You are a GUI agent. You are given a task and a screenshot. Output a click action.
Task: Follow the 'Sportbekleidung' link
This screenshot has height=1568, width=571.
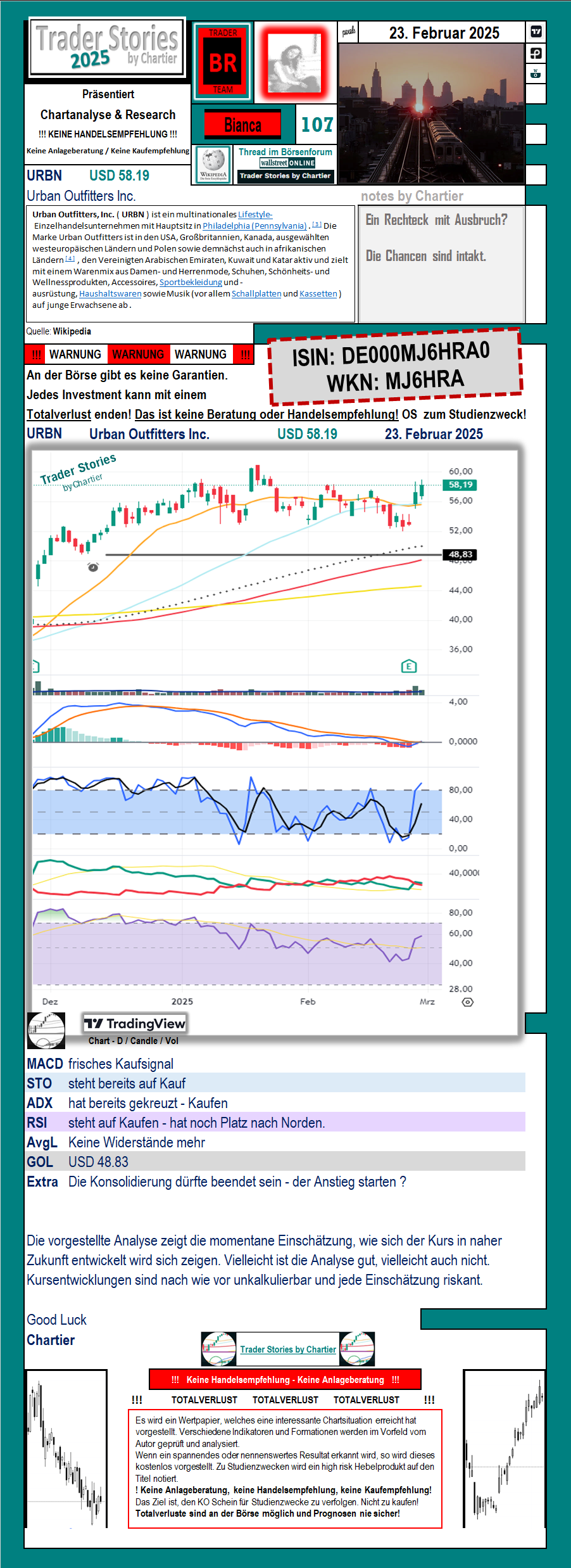(x=191, y=282)
